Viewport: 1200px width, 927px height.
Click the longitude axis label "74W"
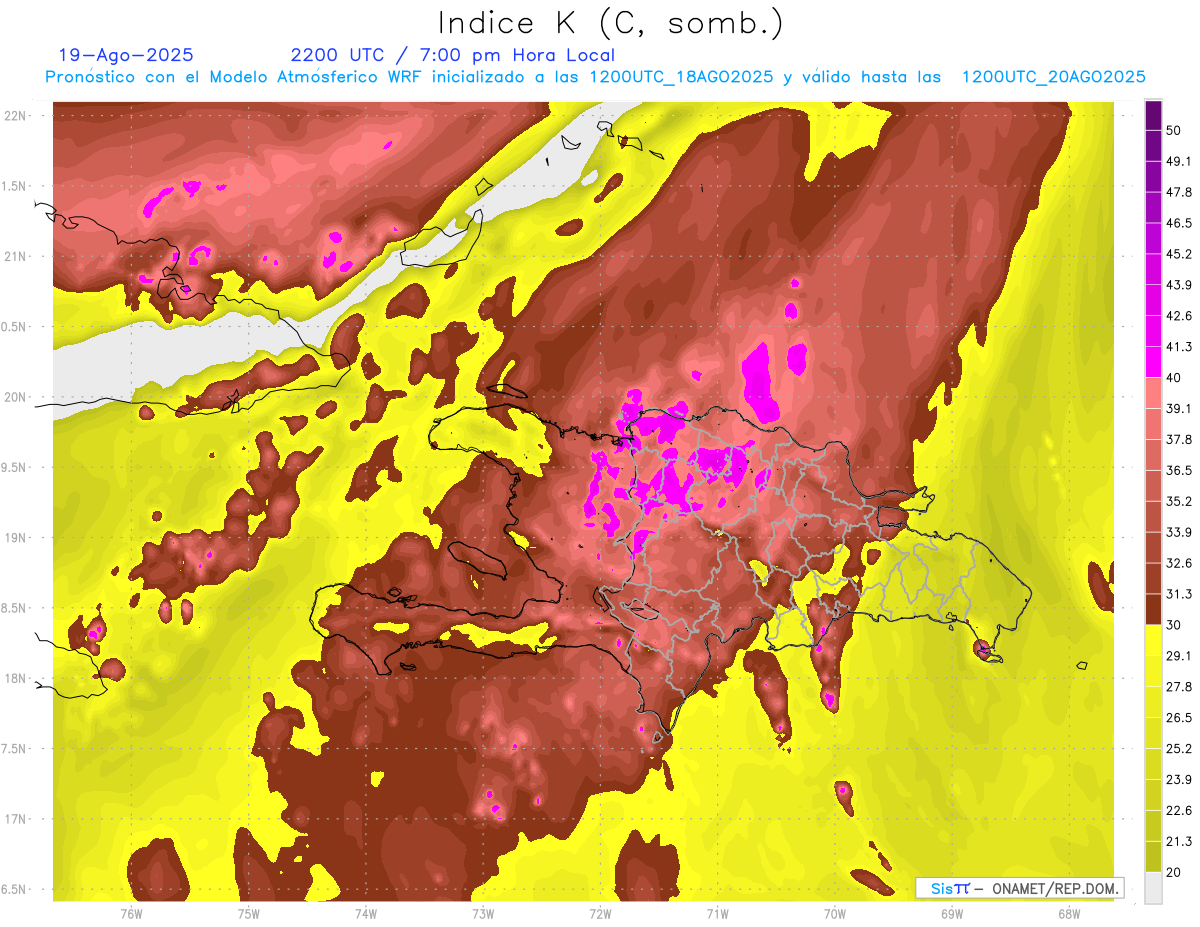click(366, 914)
